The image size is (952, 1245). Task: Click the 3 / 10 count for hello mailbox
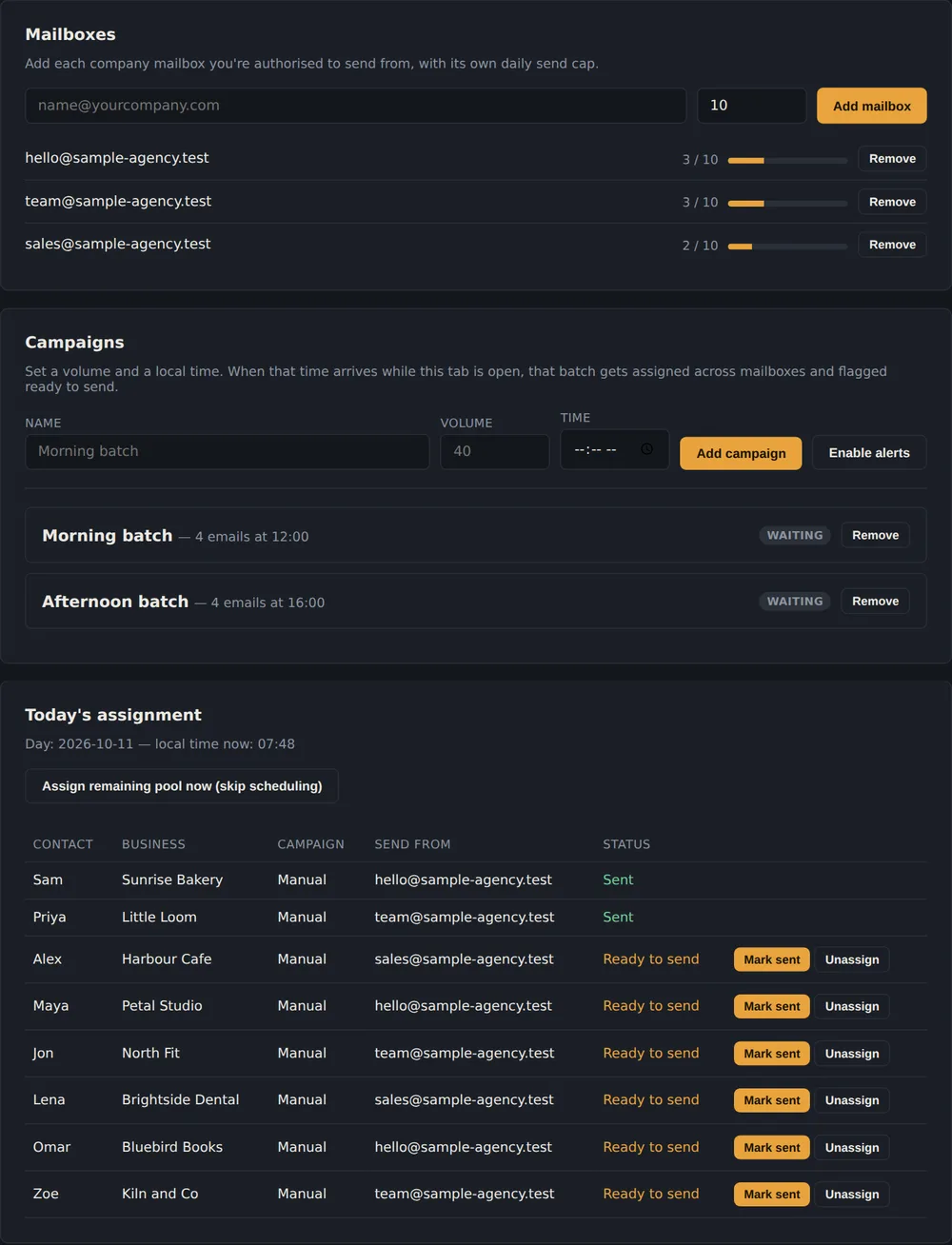tap(700, 160)
